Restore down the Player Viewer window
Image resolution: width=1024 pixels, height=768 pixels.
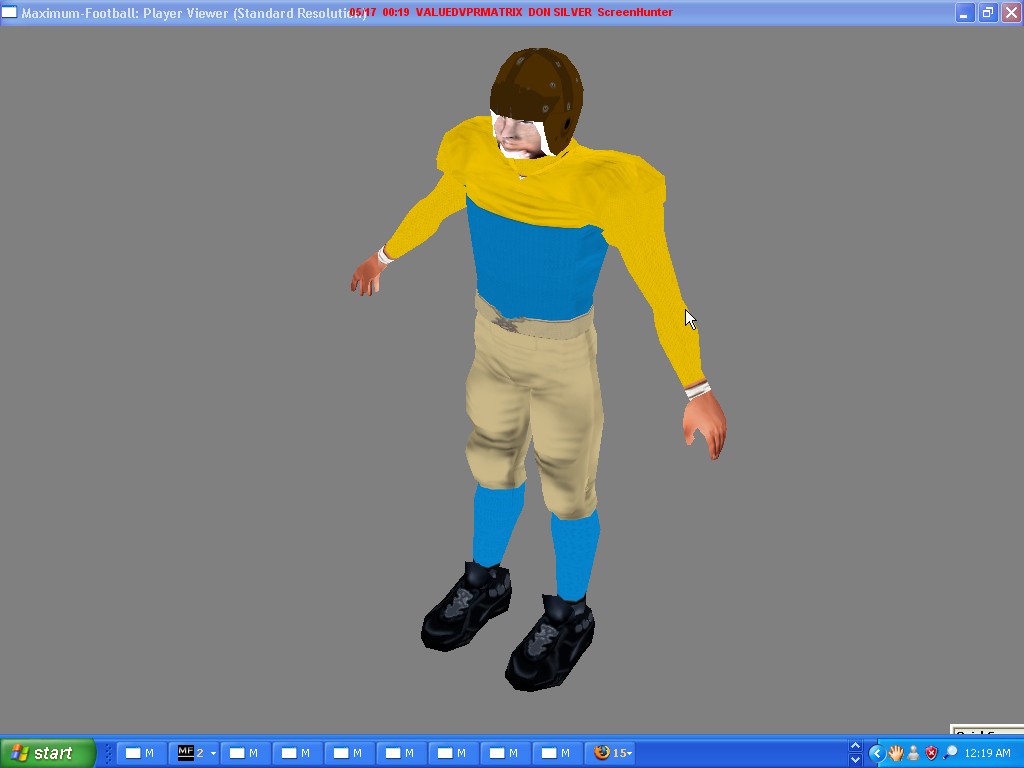point(988,12)
